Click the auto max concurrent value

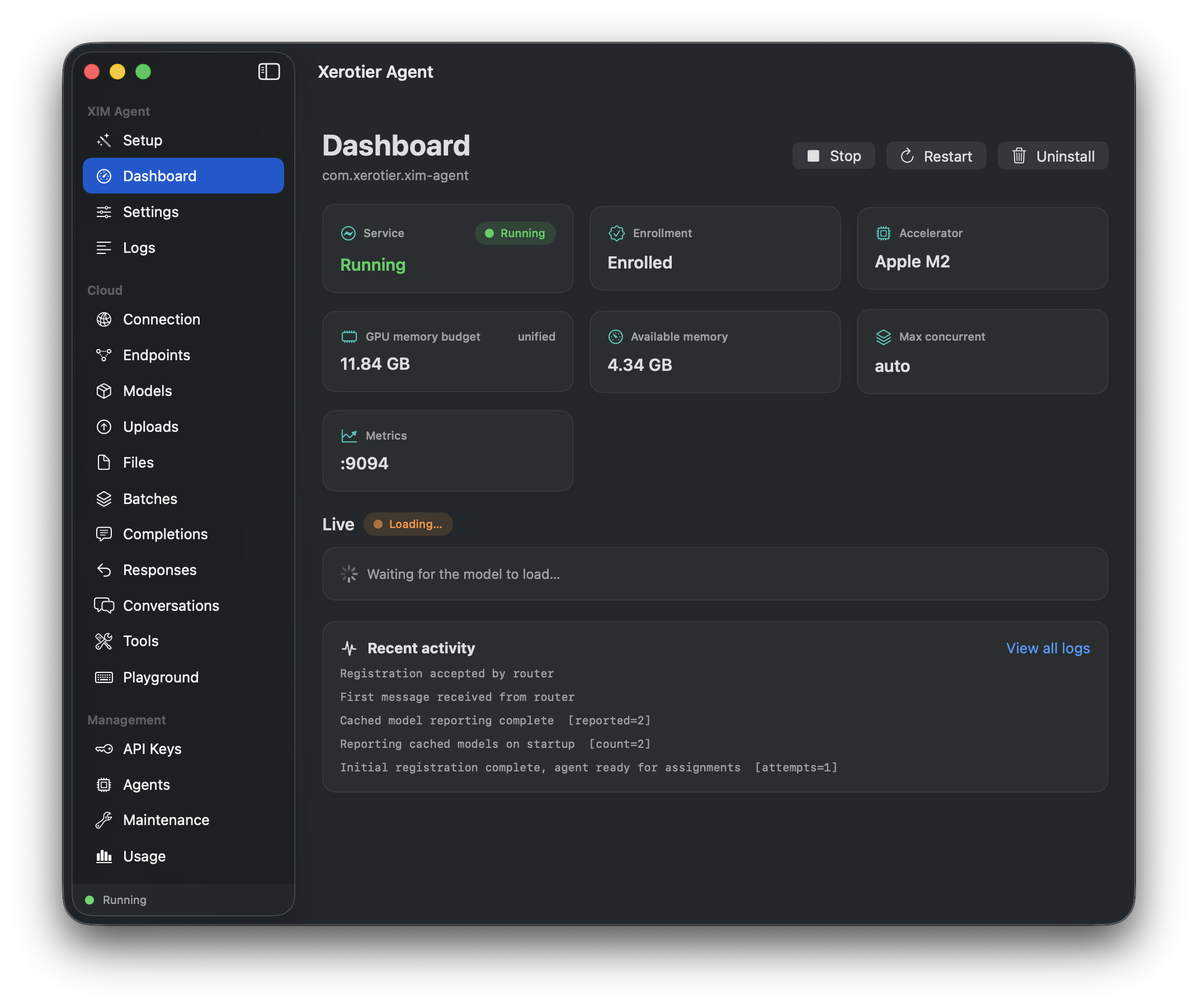pyautogui.click(x=892, y=366)
